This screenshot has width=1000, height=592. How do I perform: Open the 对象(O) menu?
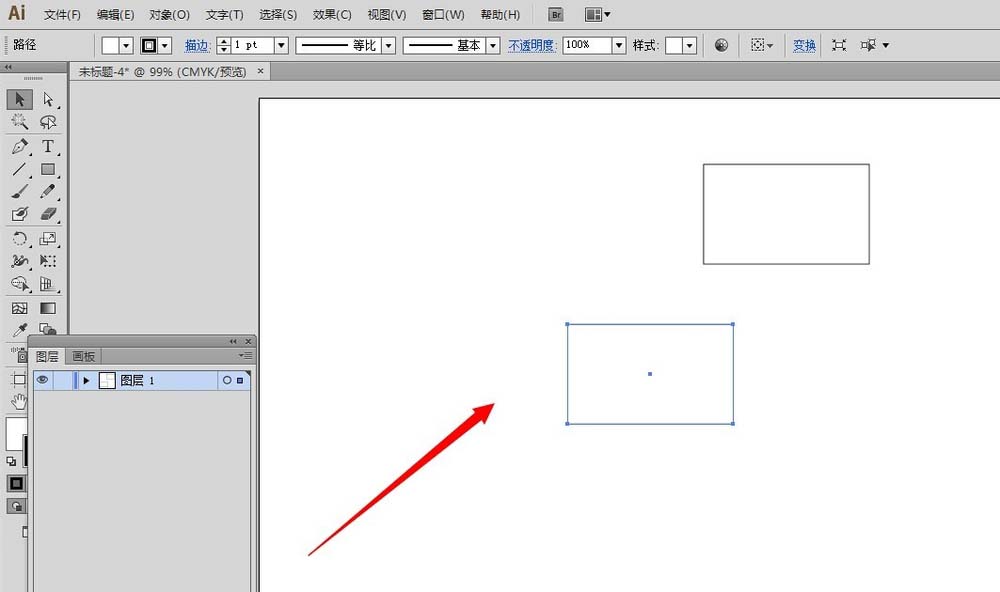click(x=170, y=15)
